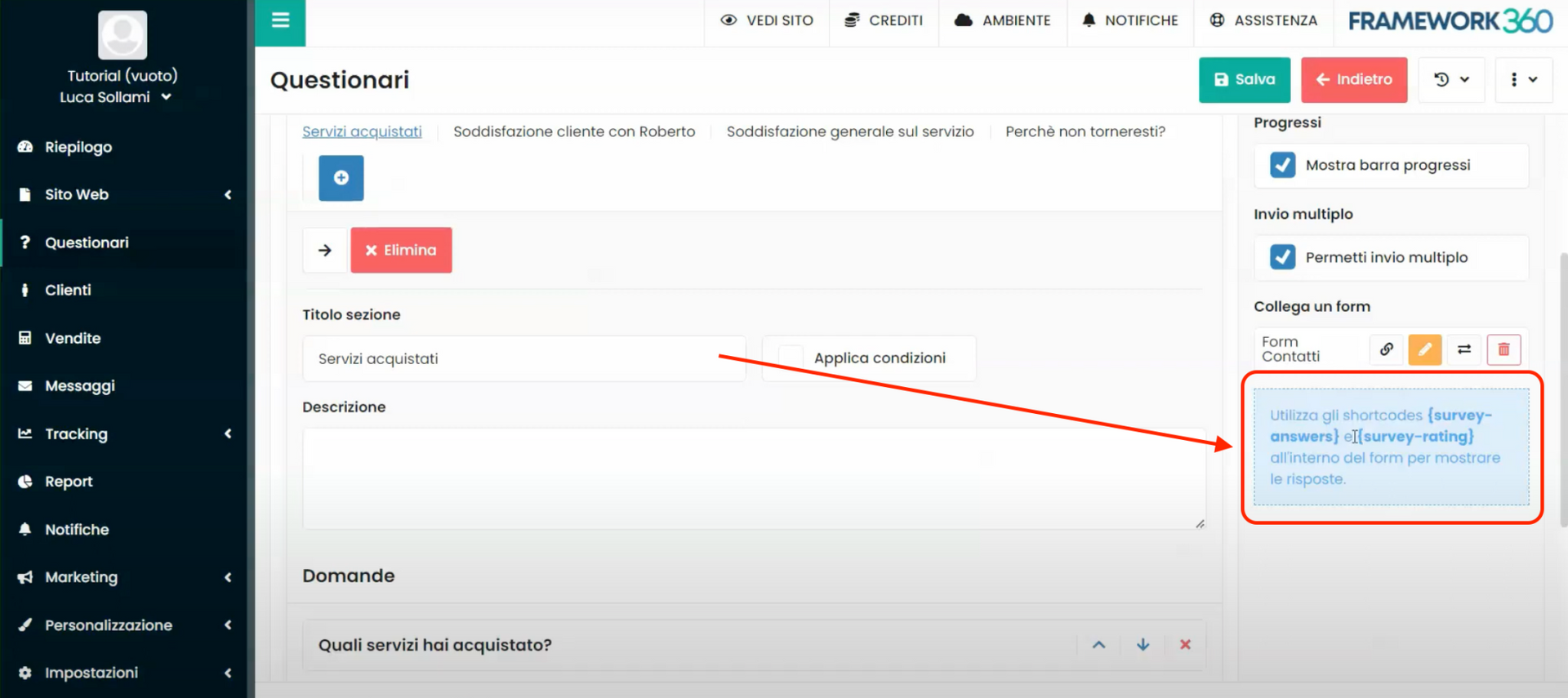
Task: Uncheck Mostra barra progressi checkbox
Action: click(1282, 165)
